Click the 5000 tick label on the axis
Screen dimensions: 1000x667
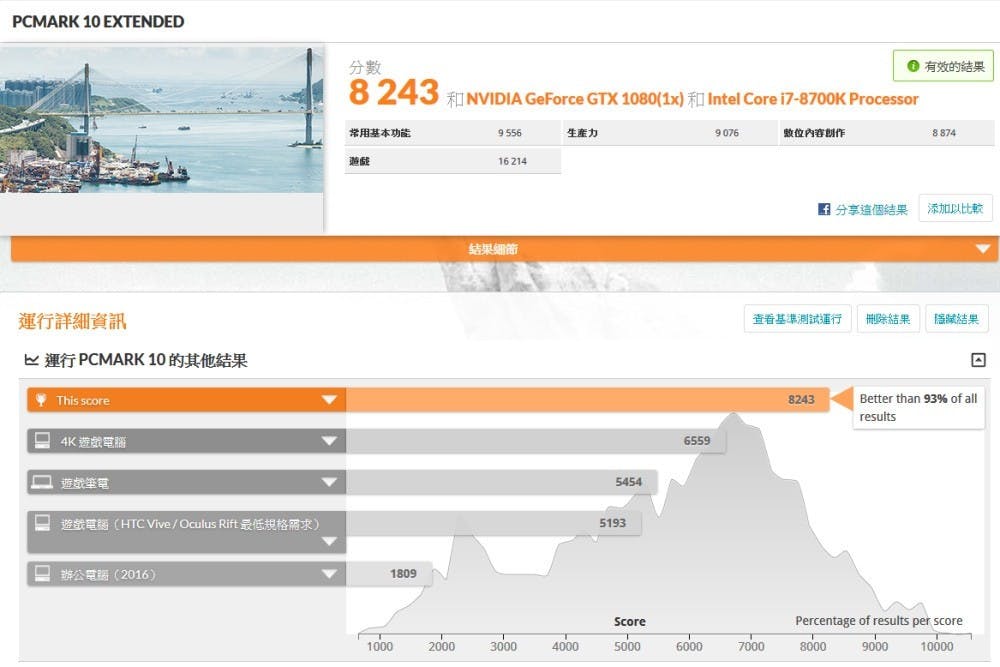click(x=627, y=646)
